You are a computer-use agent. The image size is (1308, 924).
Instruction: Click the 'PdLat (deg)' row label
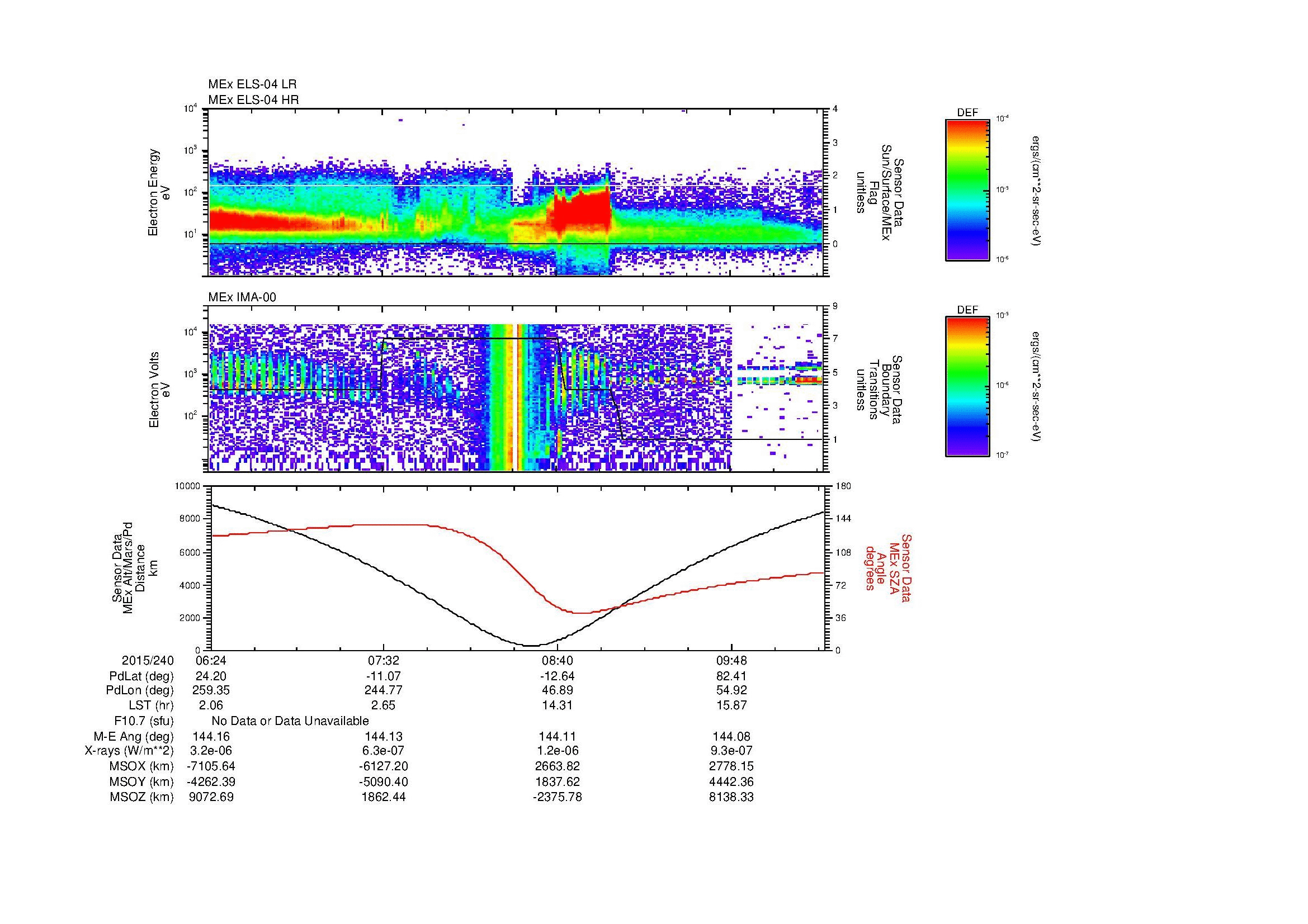pos(141,676)
